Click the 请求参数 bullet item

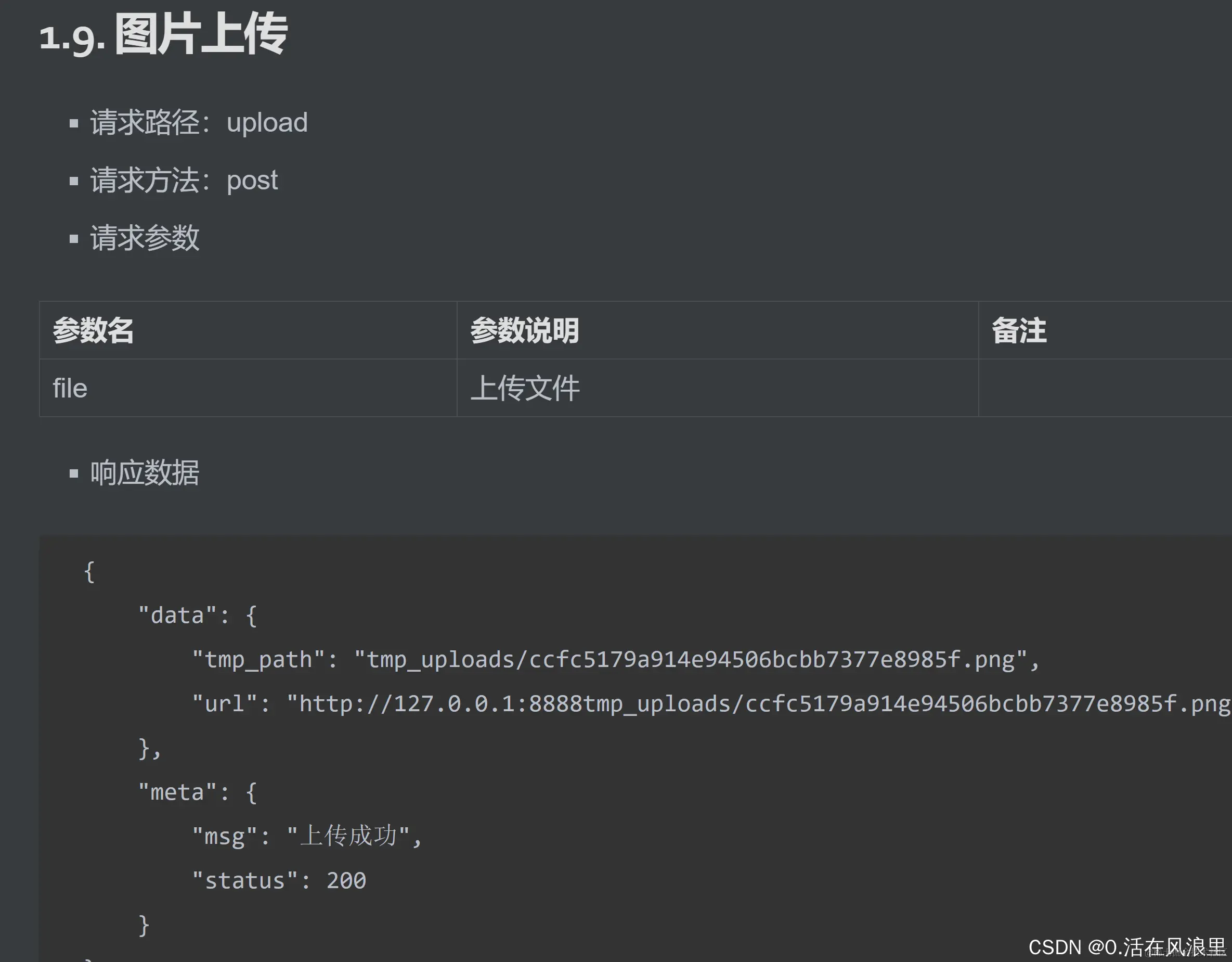(145, 238)
